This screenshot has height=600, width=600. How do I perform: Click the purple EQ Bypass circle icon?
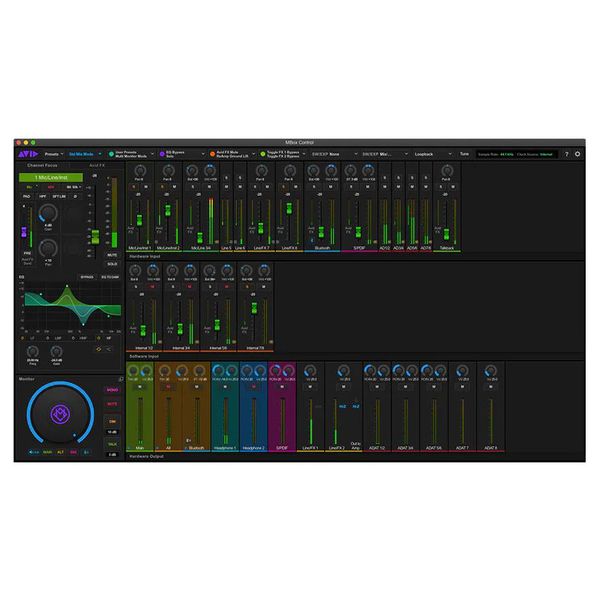click(x=162, y=154)
